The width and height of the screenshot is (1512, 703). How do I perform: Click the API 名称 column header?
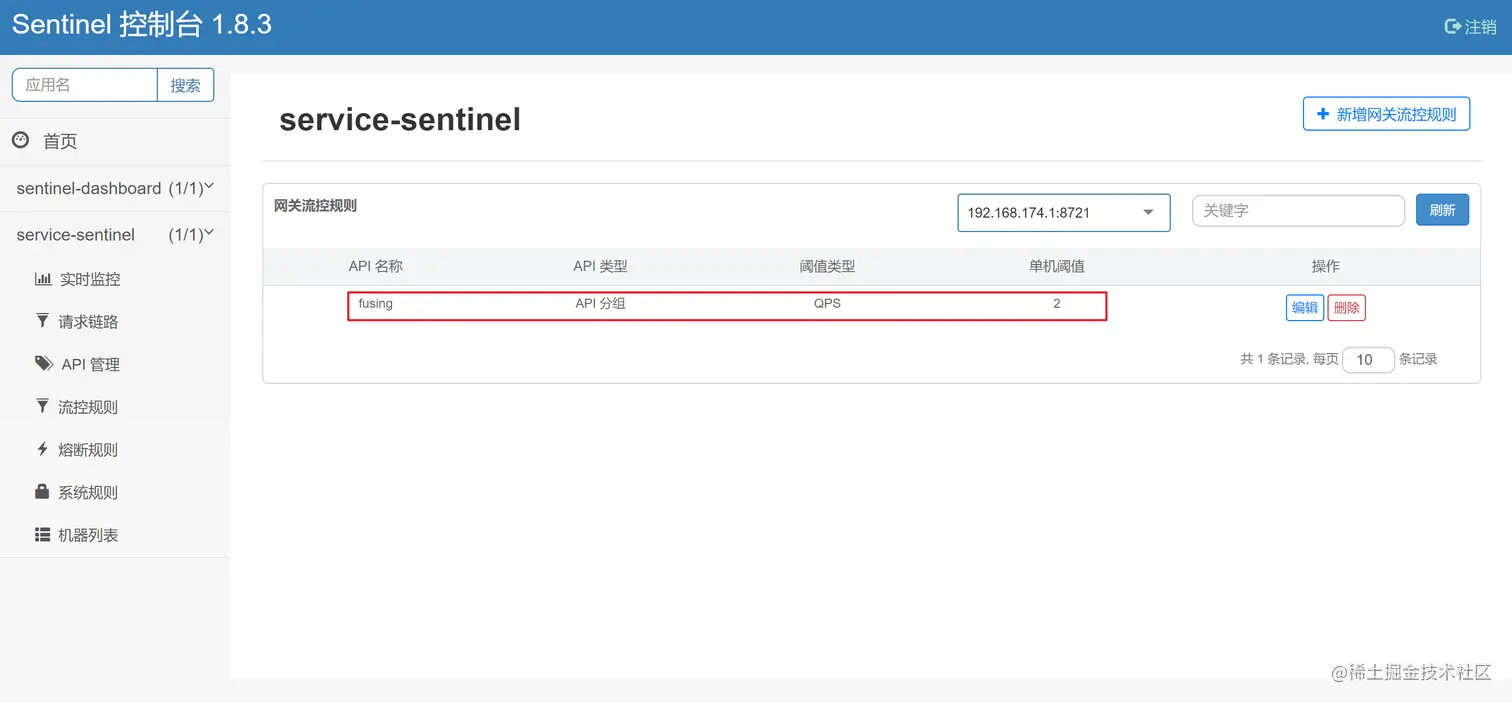click(376, 266)
